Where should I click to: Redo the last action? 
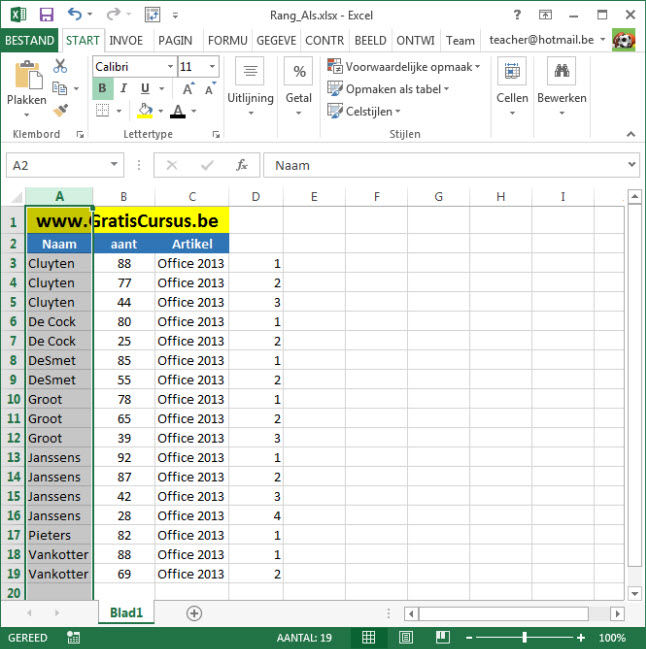point(113,15)
